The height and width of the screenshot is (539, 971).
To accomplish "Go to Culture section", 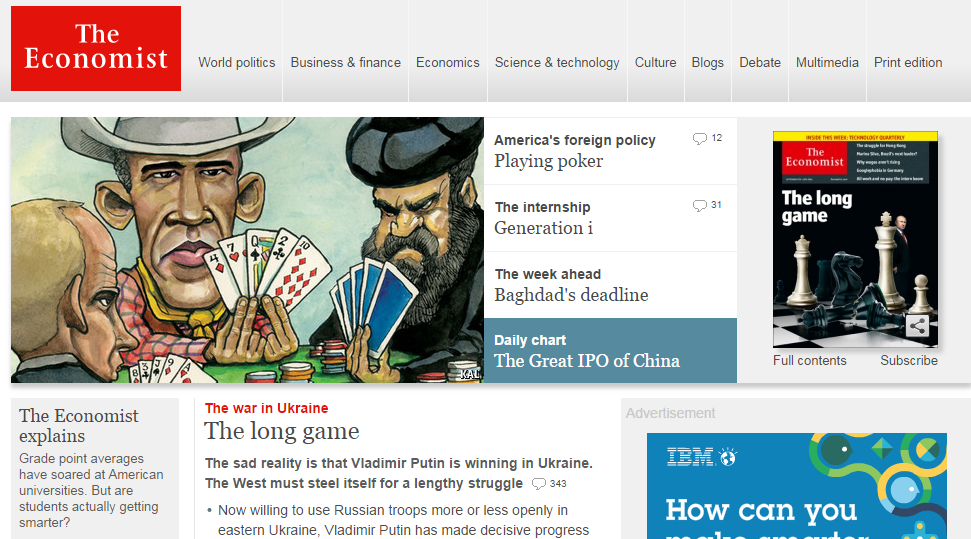I will (x=655, y=63).
